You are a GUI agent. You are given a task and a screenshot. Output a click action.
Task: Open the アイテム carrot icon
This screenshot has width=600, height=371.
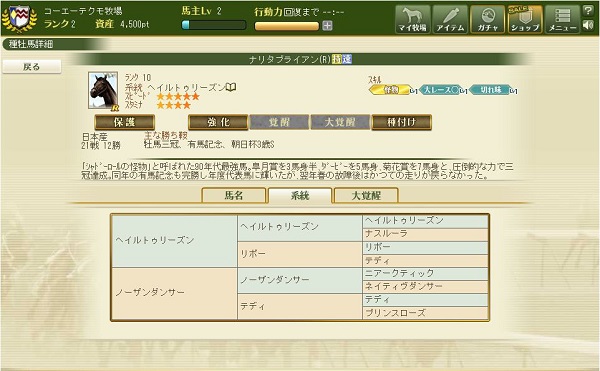pyautogui.click(x=450, y=19)
